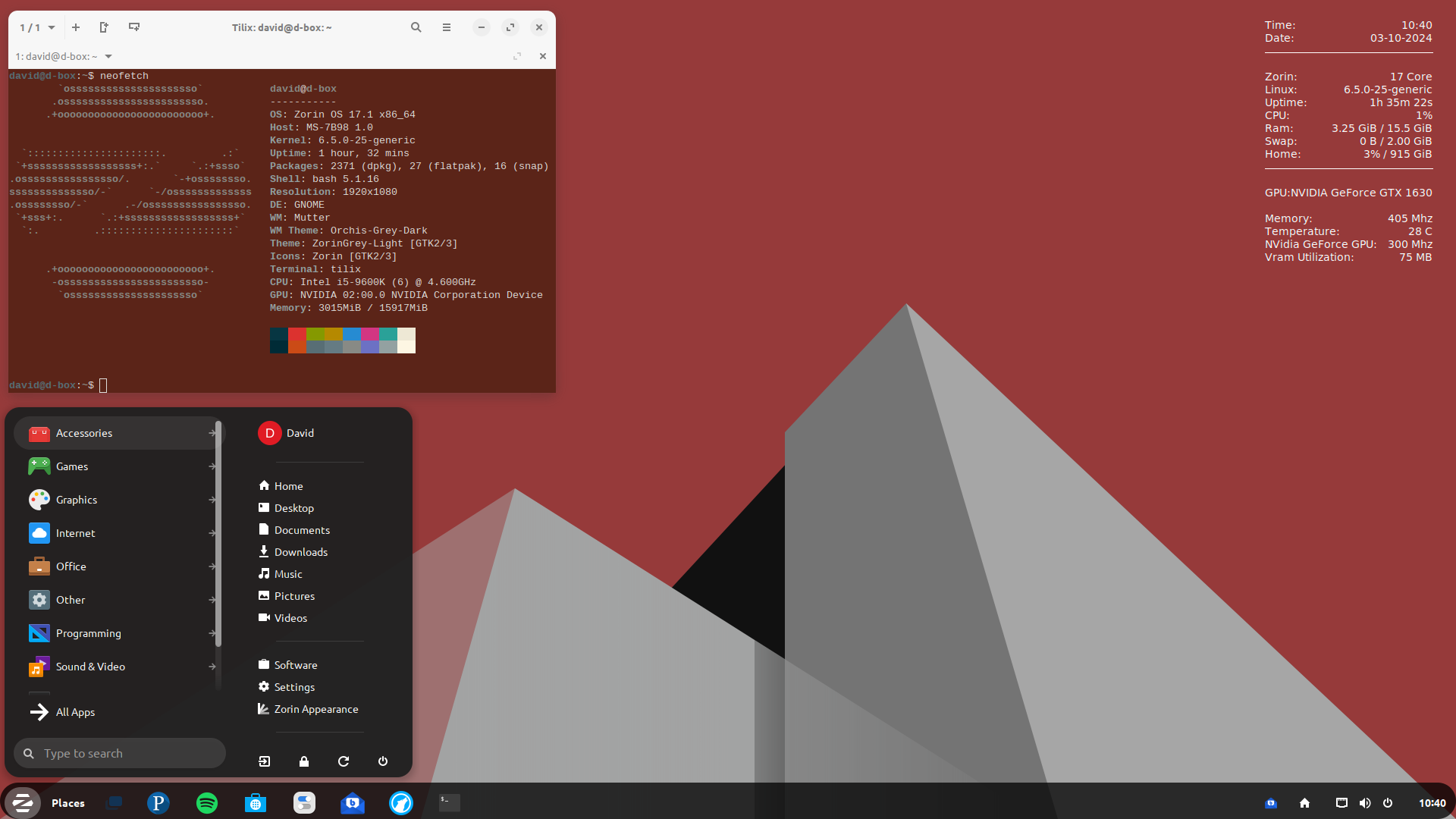
Task: Open Settings from the menu
Action: coord(287,687)
